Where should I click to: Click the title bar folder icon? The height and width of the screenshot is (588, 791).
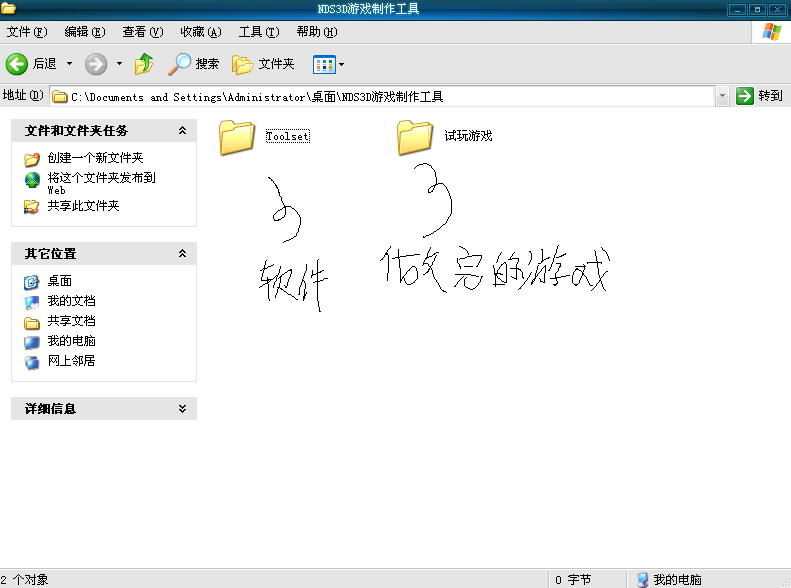coord(8,8)
